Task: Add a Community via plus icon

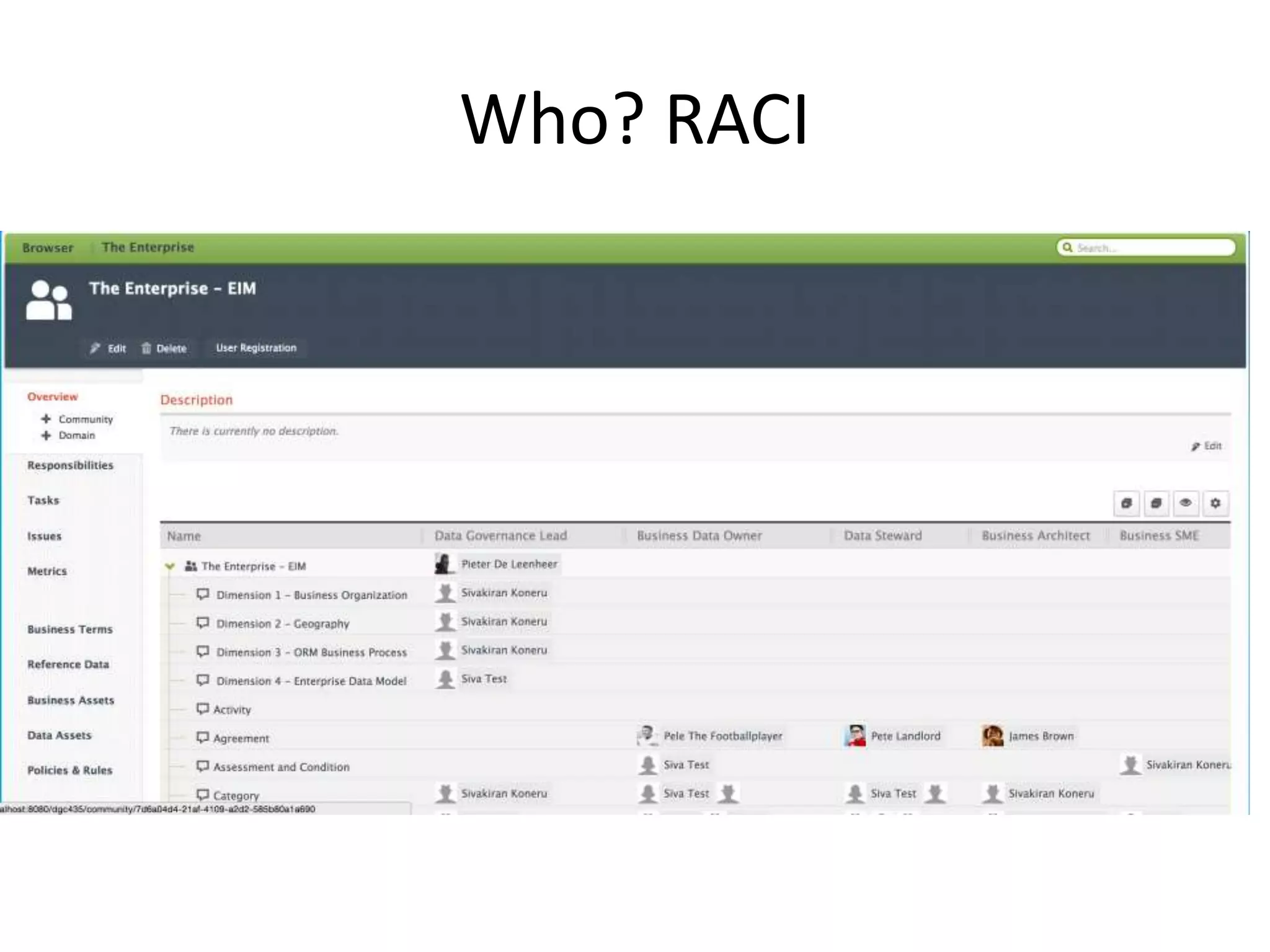Action: [46, 419]
